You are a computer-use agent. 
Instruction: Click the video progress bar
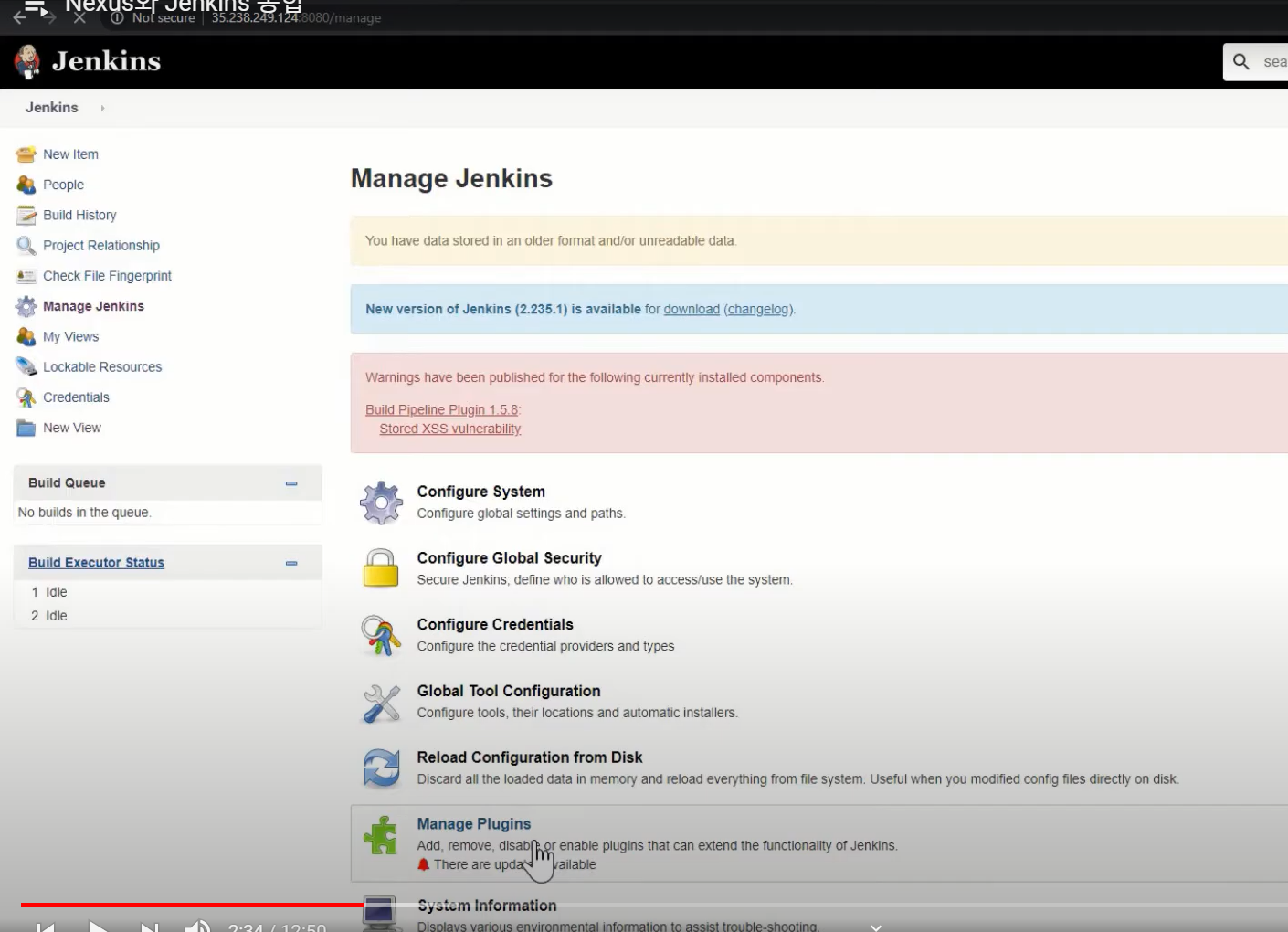coord(654,905)
